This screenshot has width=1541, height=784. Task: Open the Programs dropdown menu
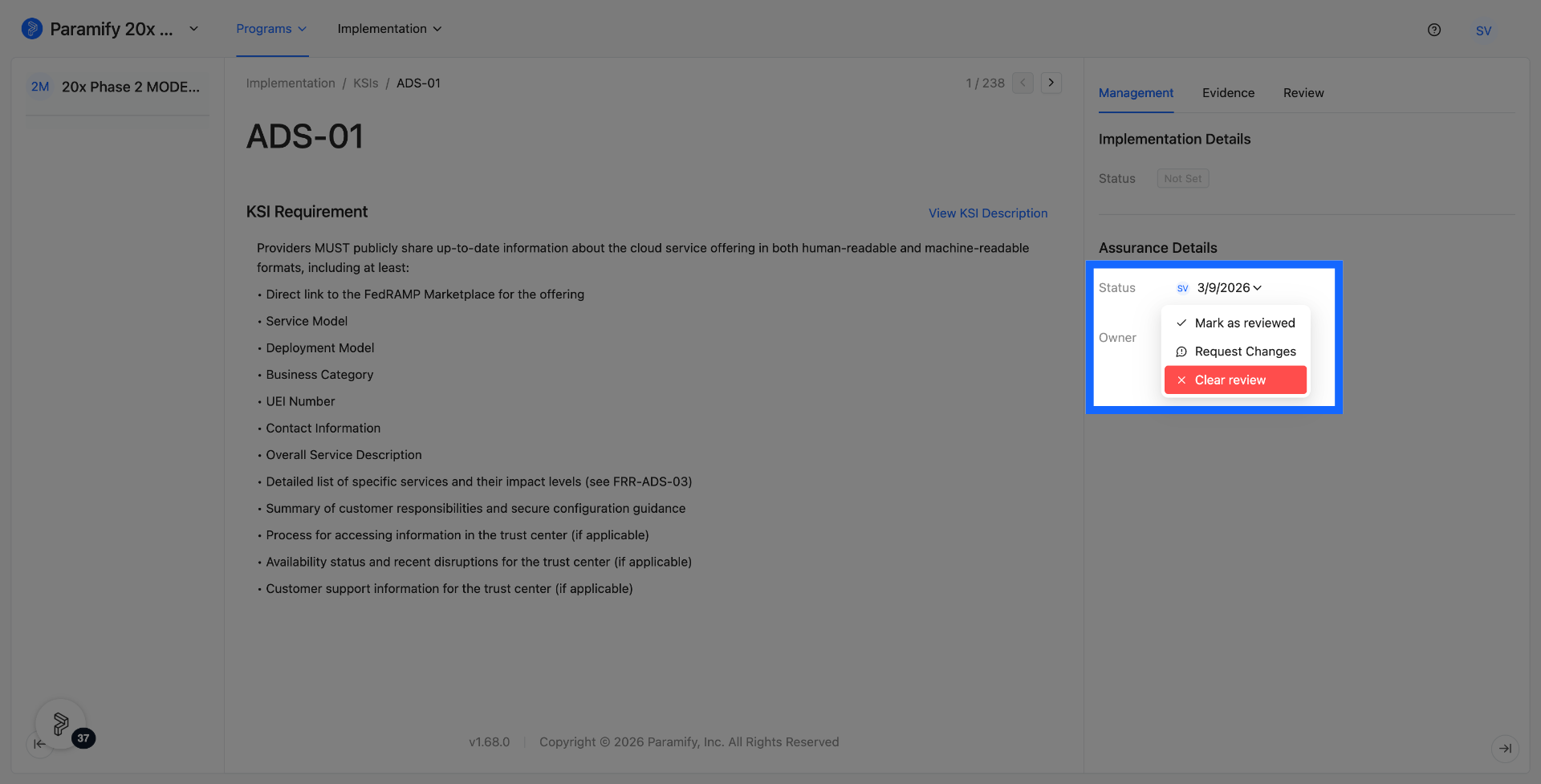tap(271, 29)
